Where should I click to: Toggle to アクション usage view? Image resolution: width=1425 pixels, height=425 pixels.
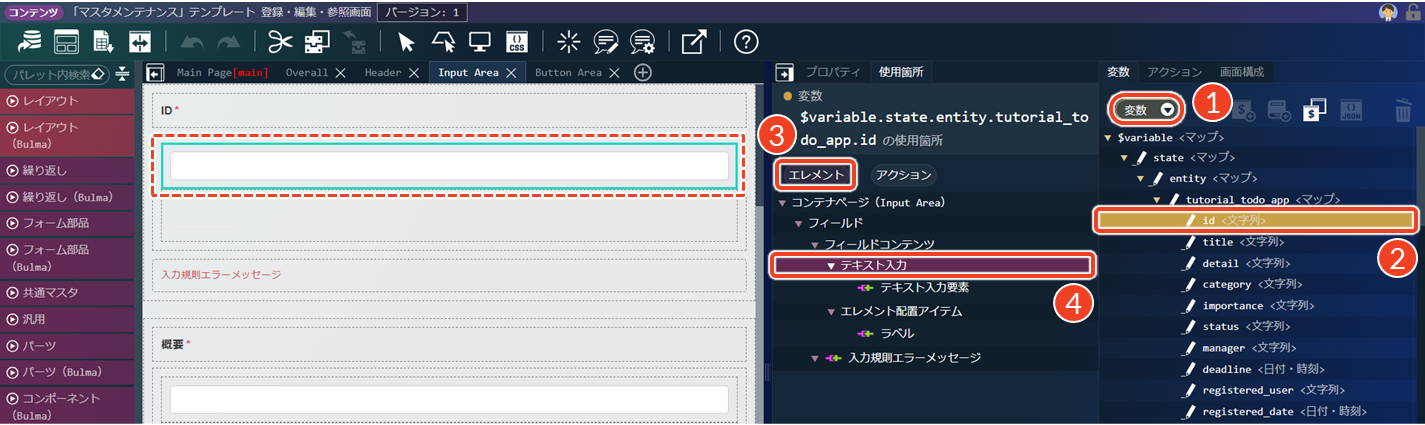[903, 175]
